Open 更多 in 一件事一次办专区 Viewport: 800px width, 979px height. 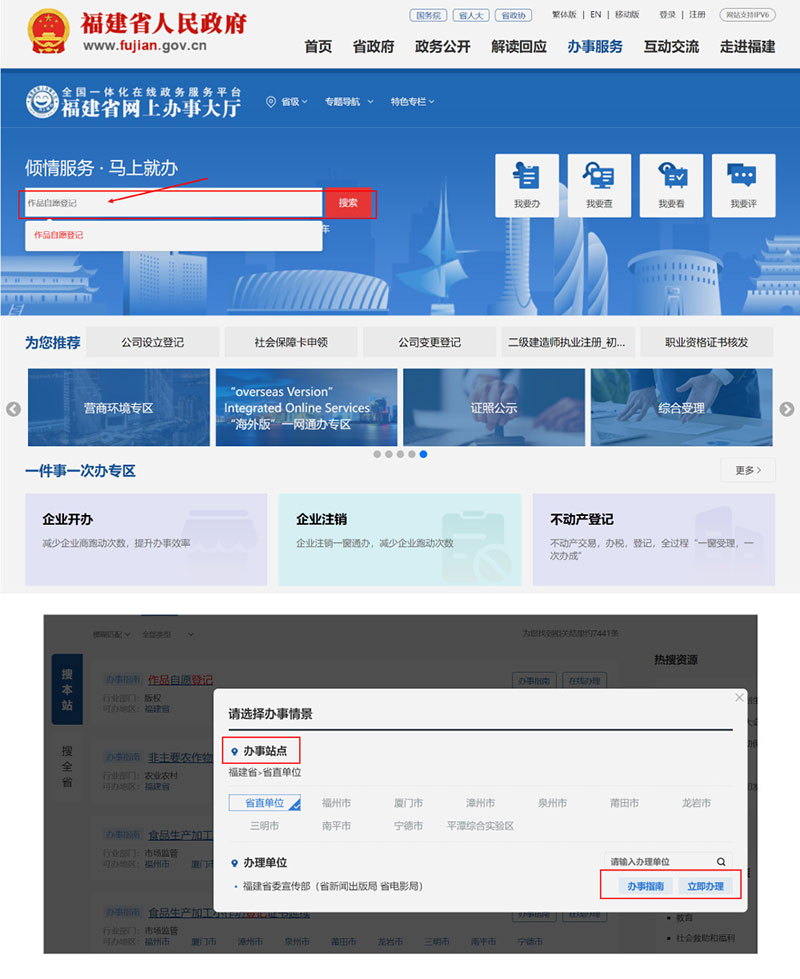click(x=748, y=470)
